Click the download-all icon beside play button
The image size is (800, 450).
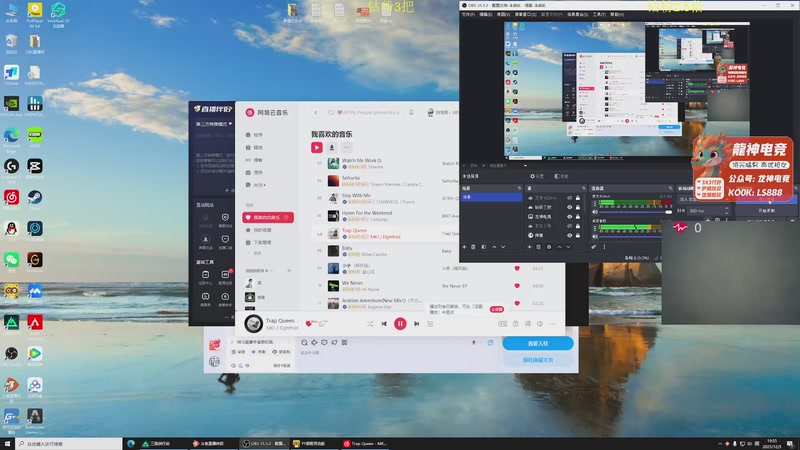[x=332, y=147]
